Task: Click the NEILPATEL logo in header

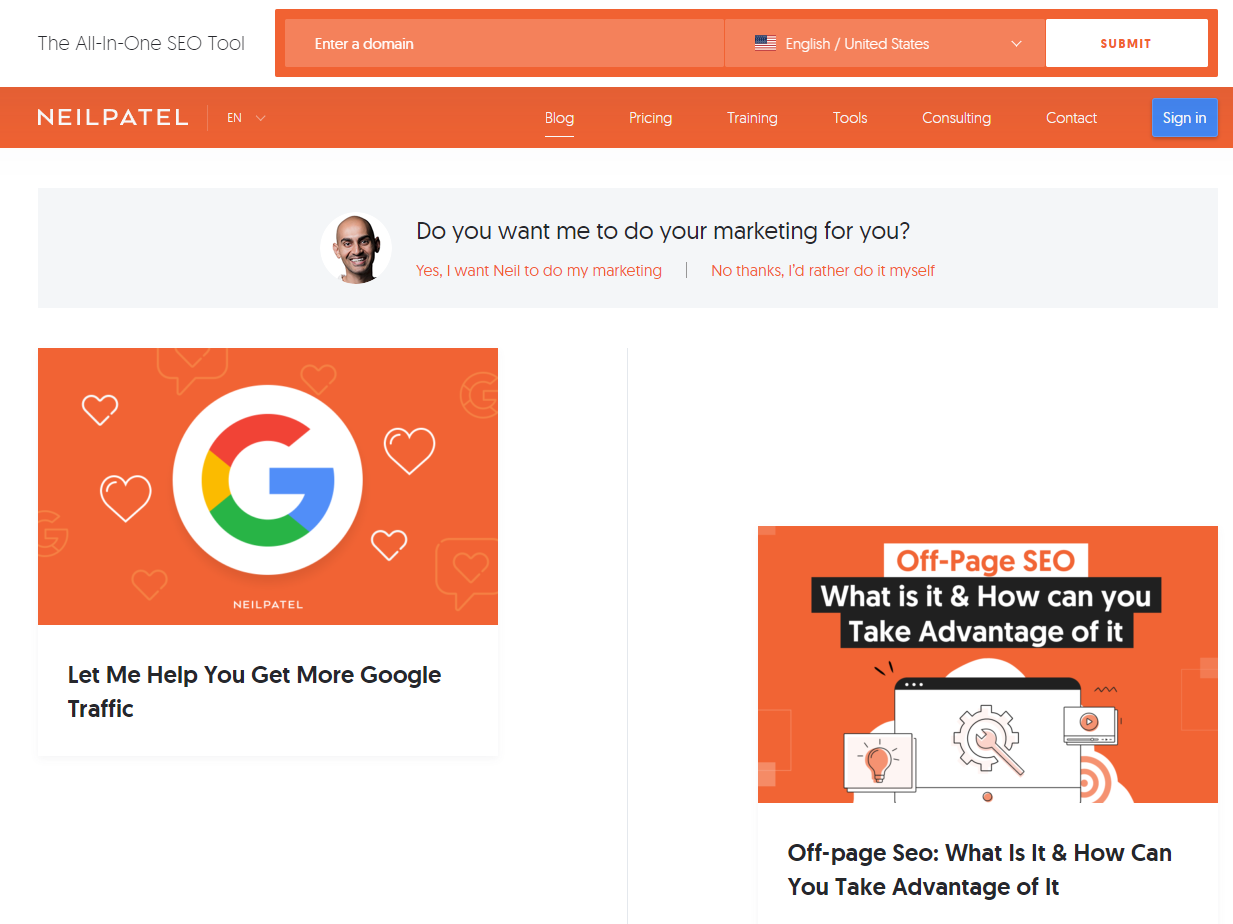Action: pos(113,118)
